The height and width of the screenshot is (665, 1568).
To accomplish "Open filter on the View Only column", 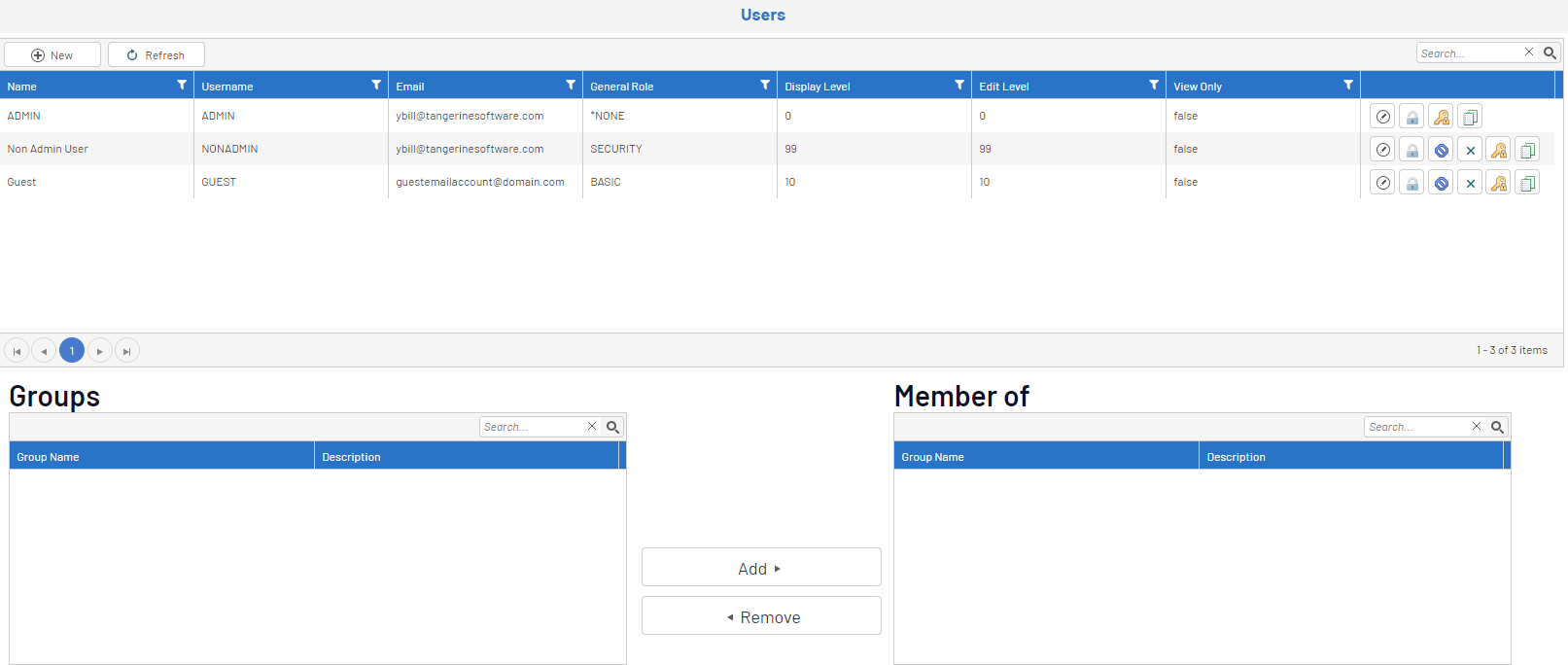I will point(1348,86).
